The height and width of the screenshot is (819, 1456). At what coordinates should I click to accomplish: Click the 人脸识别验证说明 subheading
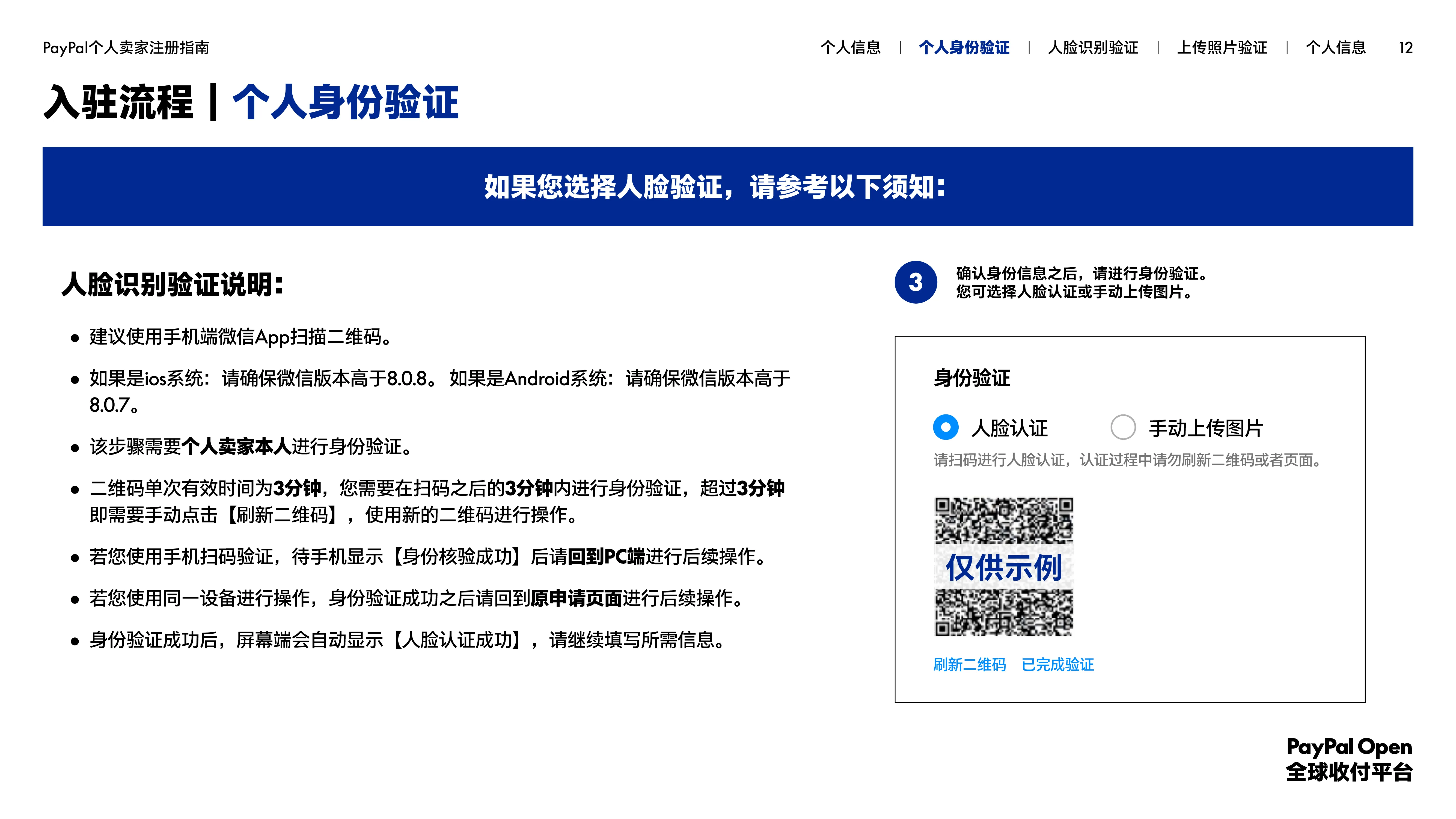point(173,284)
